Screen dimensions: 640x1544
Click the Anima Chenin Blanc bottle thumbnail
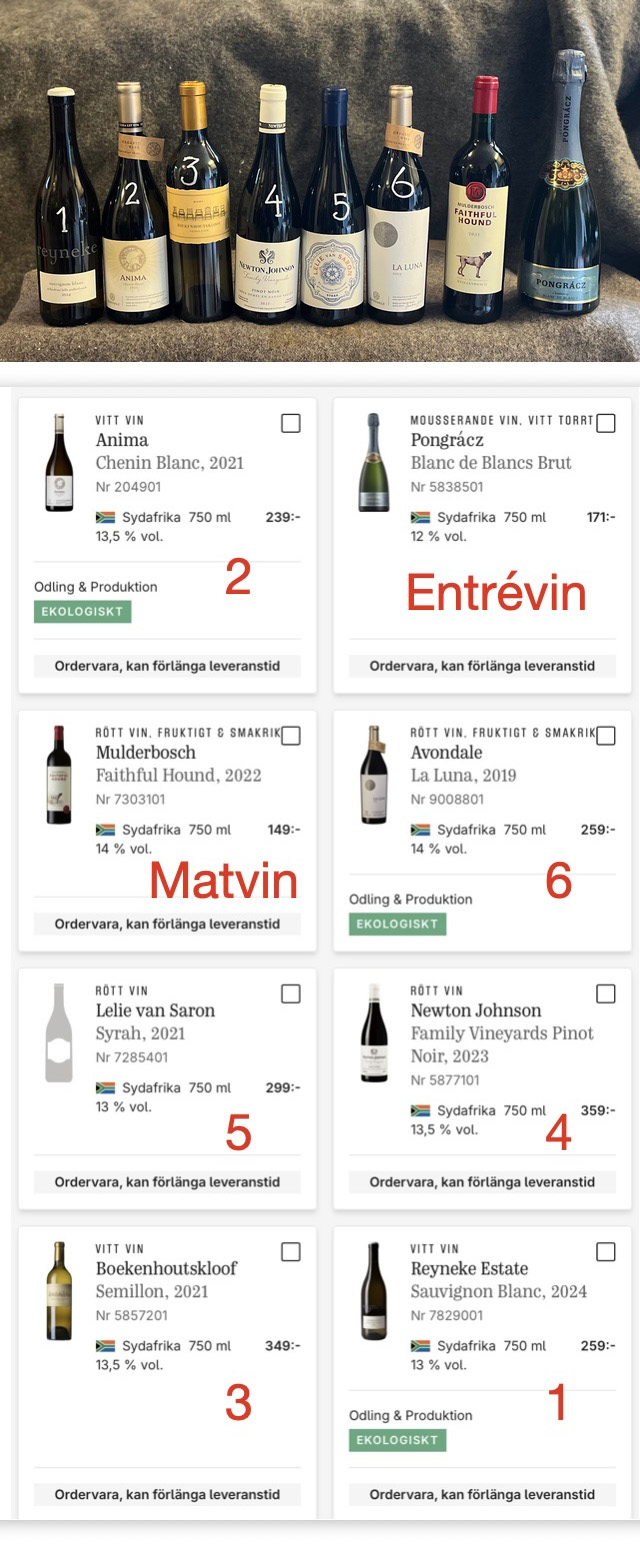point(59,462)
